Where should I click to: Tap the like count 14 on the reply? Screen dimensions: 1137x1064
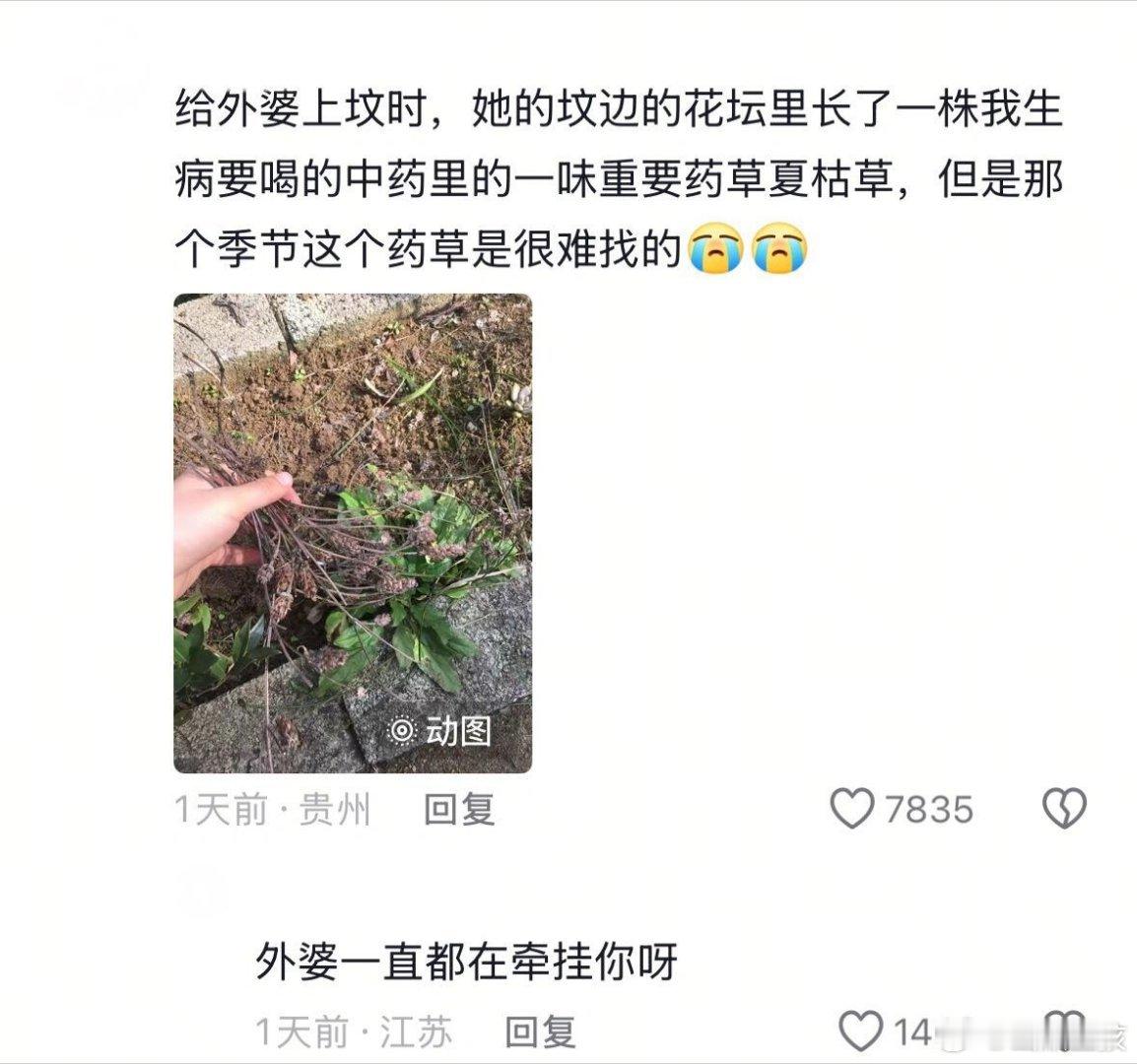click(x=912, y=1032)
